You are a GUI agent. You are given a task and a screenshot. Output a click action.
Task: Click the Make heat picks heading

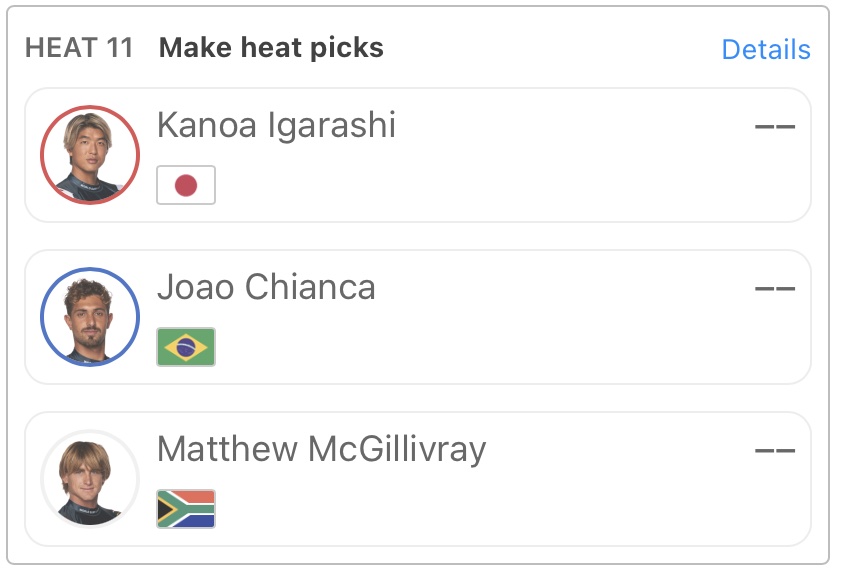(x=271, y=48)
